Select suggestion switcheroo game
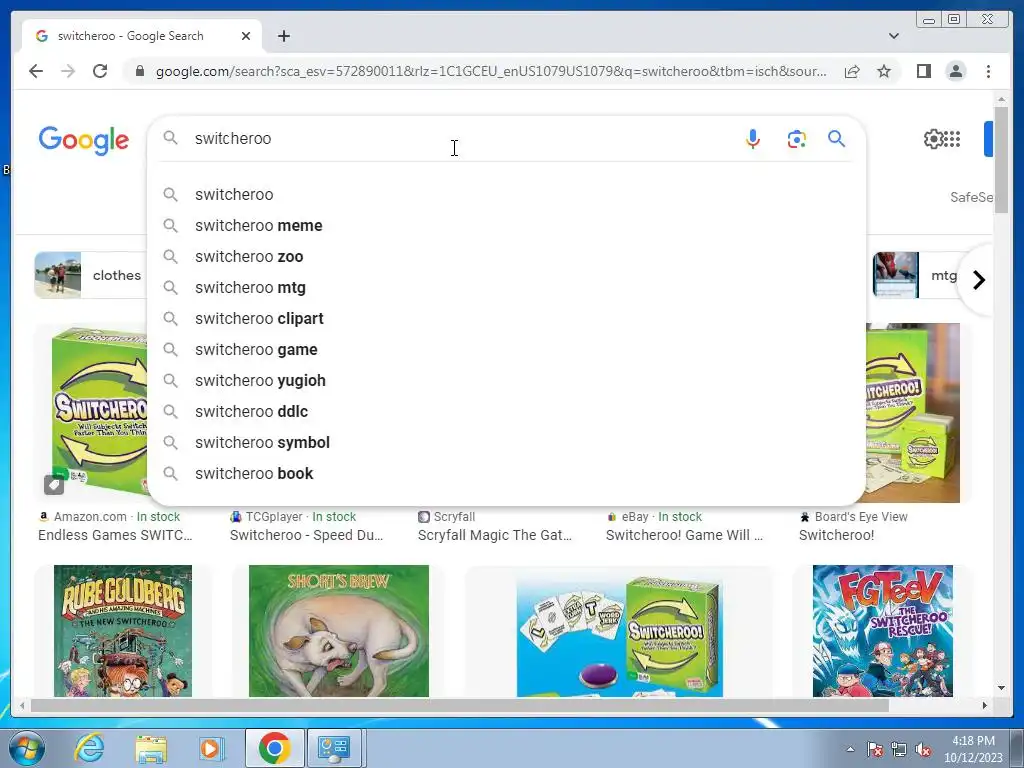 coord(507,349)
